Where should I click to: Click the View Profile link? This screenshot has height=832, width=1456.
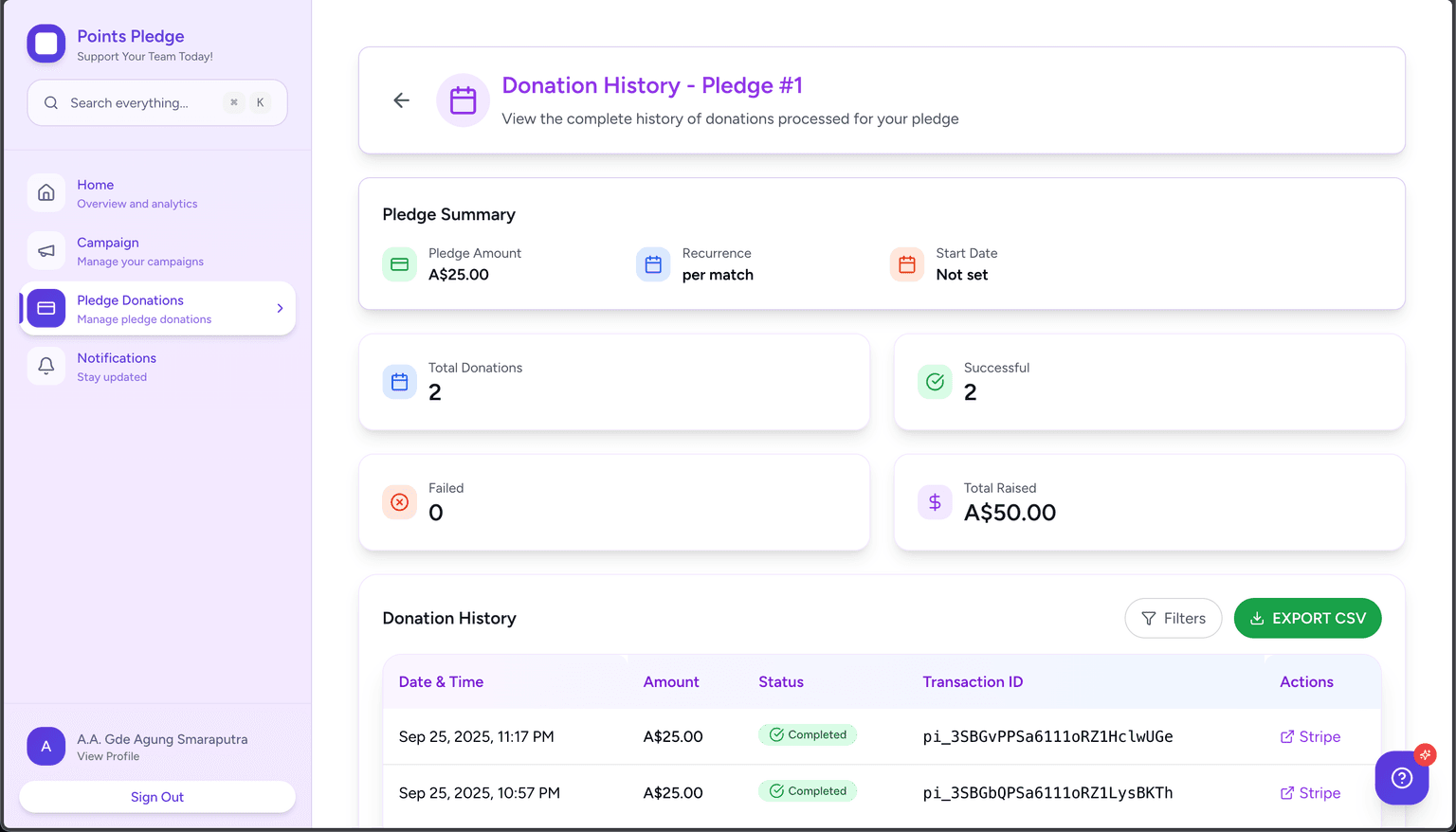point(108,756)
